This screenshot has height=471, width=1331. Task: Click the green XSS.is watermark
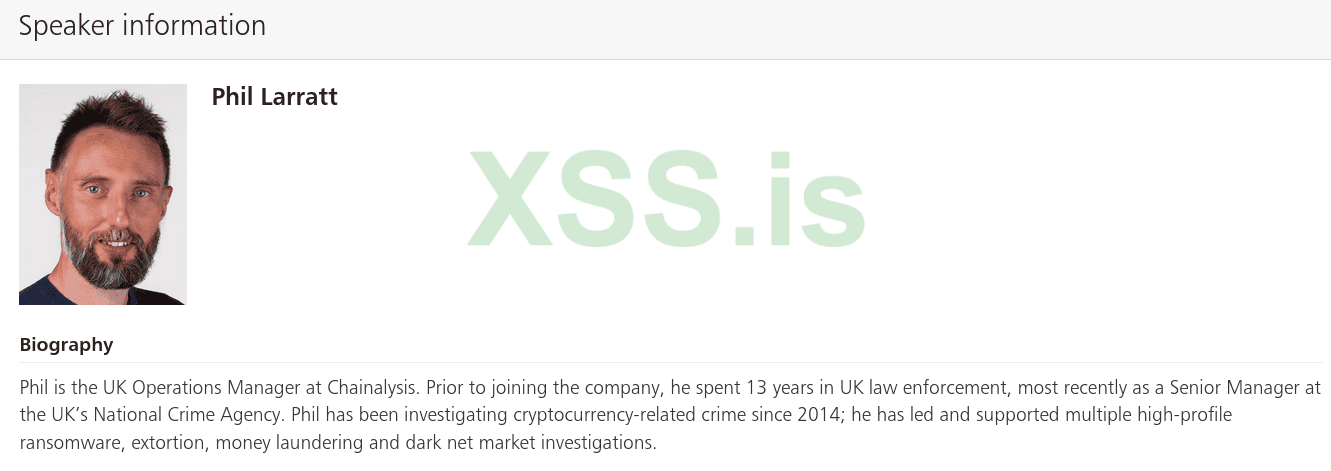(666, 200)
